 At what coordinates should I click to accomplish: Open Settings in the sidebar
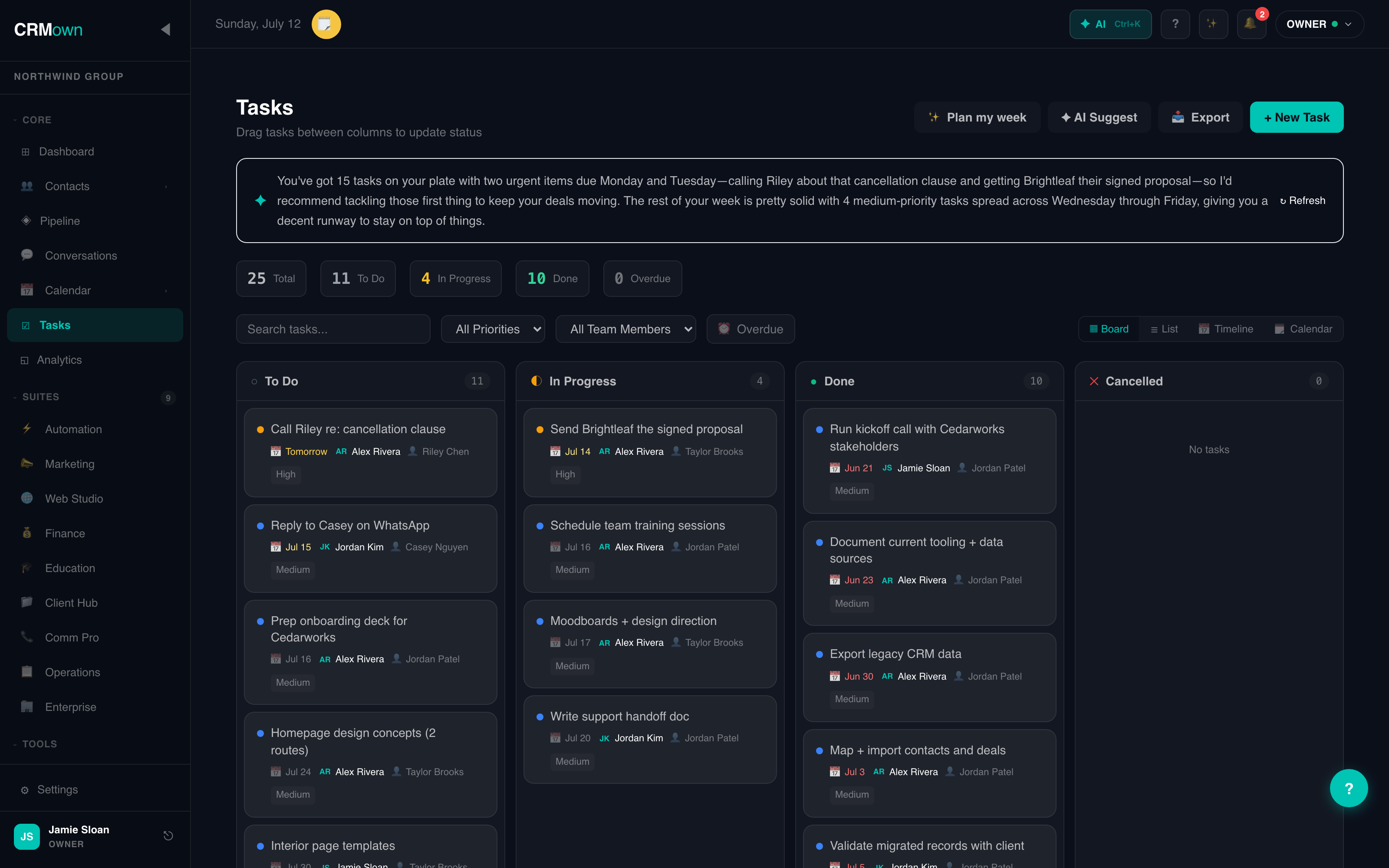[95, 790]
